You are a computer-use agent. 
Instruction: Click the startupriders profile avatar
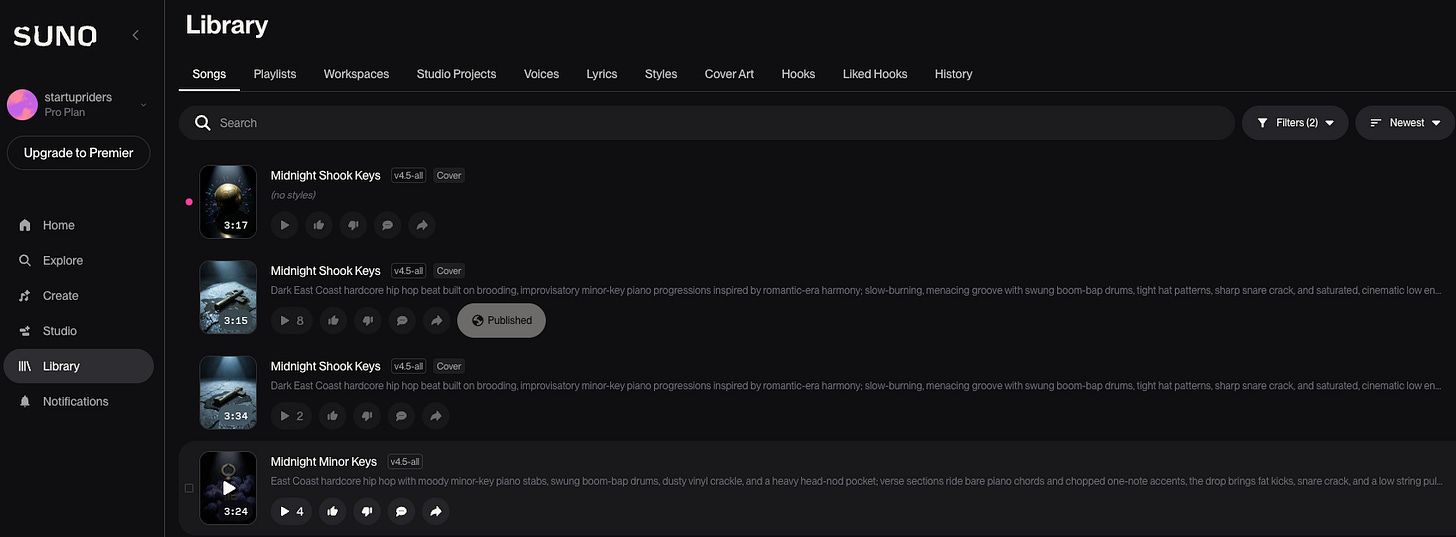(x=22, y=104)
